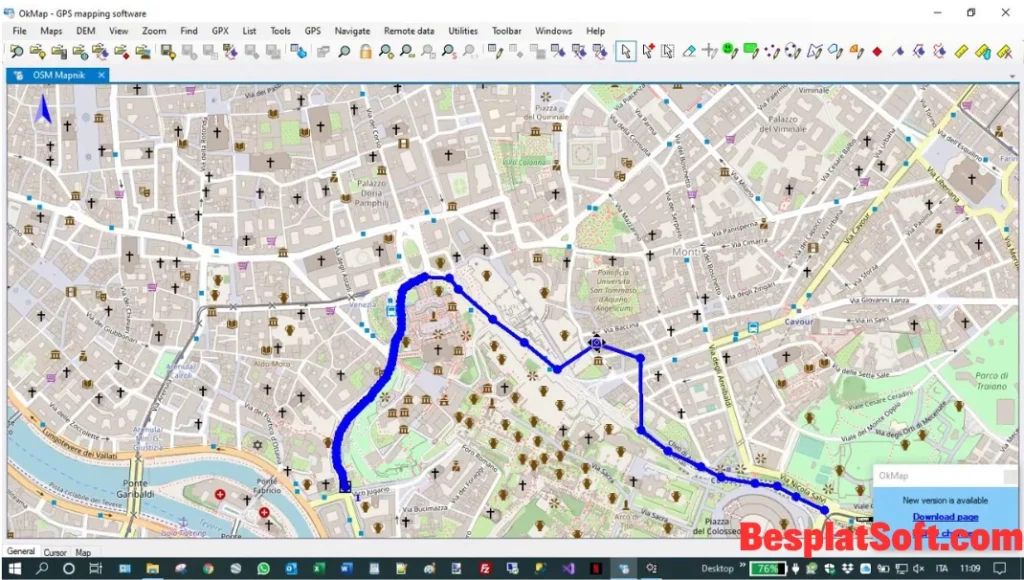This screenshot has height=580, width=1024.
Task: Click the crosshair move tool icon
Action: 708,51
